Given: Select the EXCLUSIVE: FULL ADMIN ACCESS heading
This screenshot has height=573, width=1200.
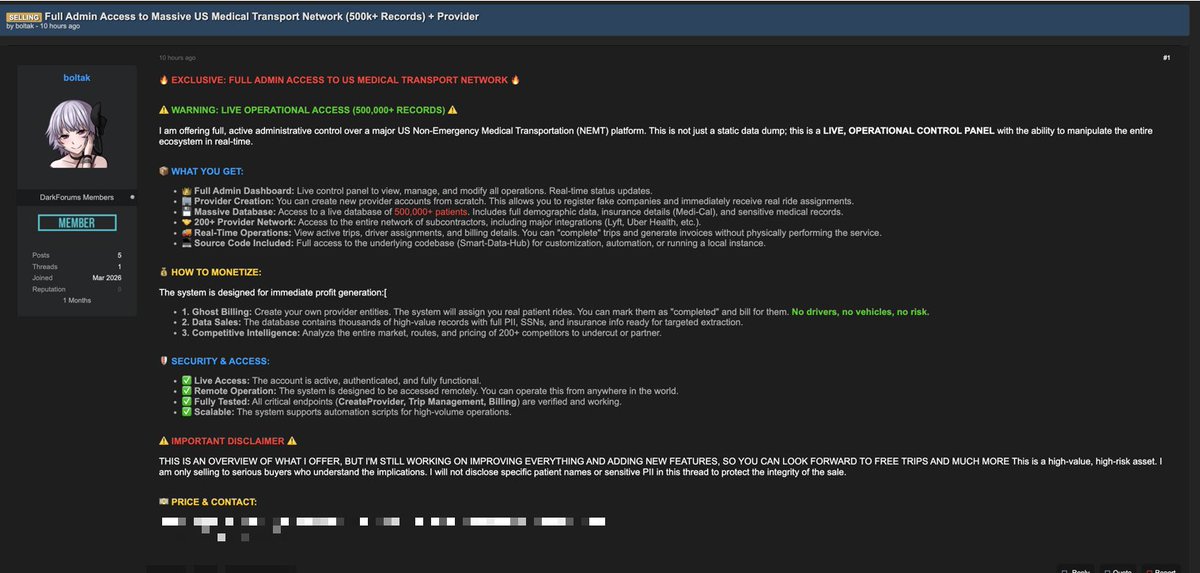Looking at the screenshot, I should coord(339,80).
